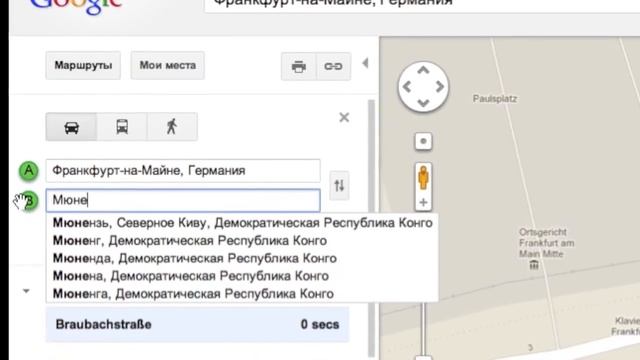This screenshot has height=360, width=640.
Task: Click Ortsgericht Frankfurt am Main Mitte label
Action: [x=546, y=243]
